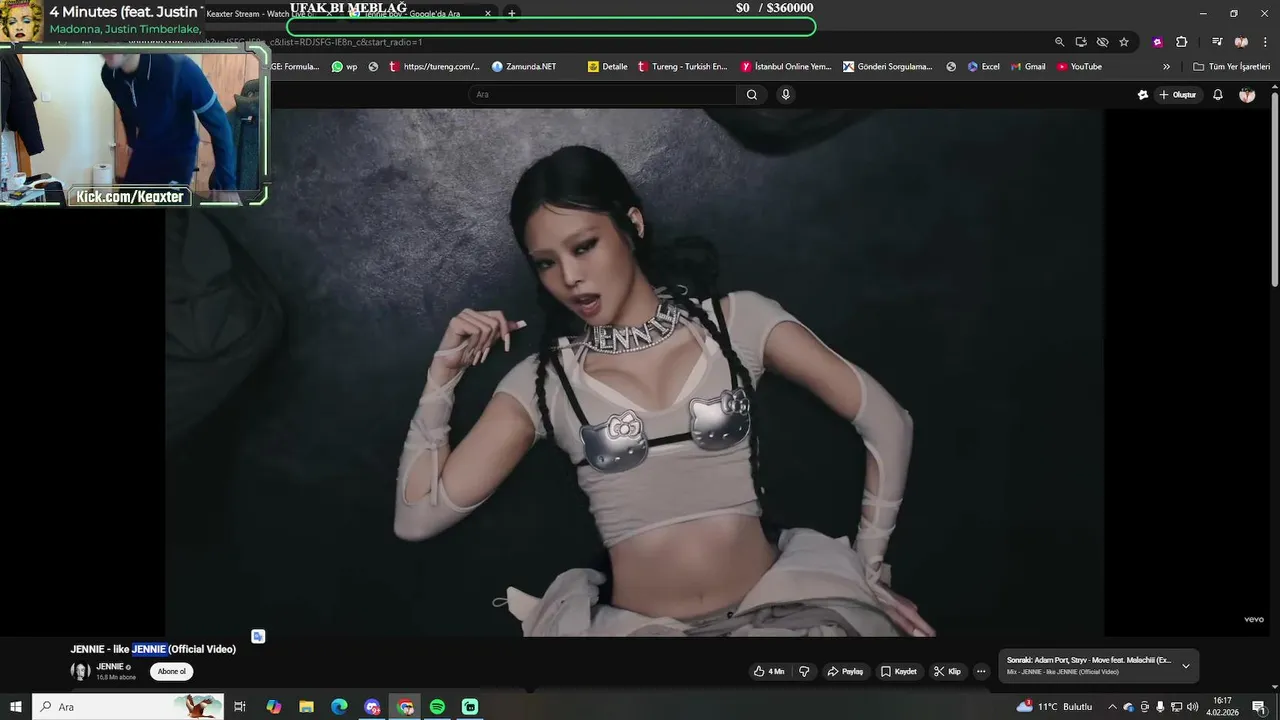This screenshot has width=1280, height=720.
Task: Click the YouTube search magnifier button
Action: [752, 95]
